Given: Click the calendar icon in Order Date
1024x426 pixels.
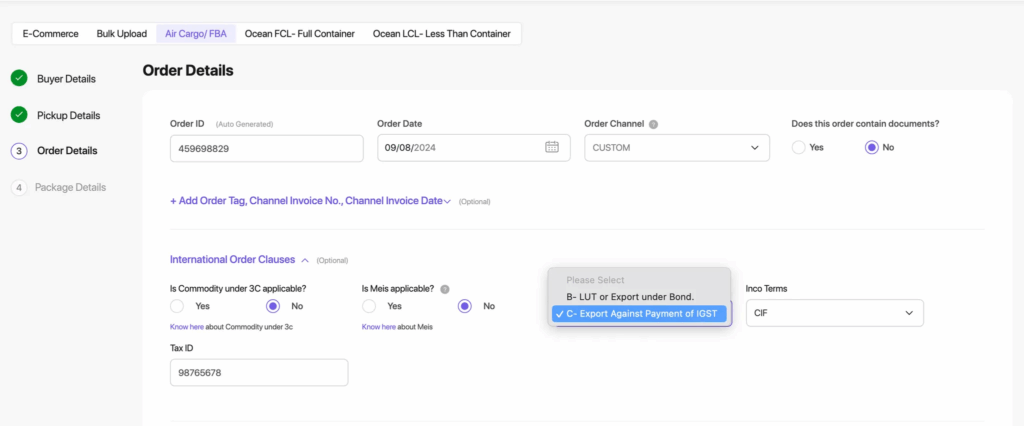Looking at the screenshot, I should [551, 147].
